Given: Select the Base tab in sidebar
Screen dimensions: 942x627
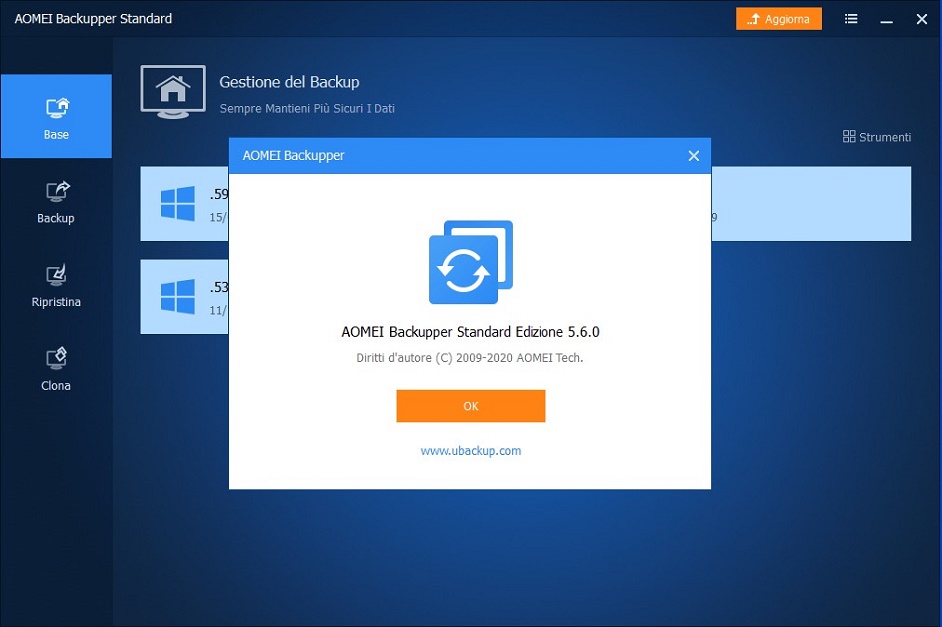Looking at the screenshot, I should pyautogui.click(x=56, y=117).
